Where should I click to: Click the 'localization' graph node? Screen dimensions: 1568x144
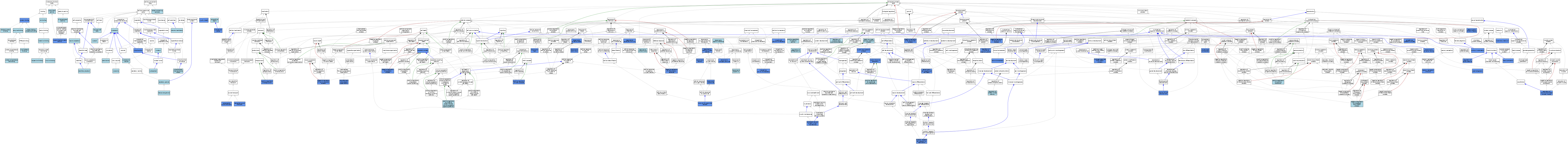(x=265, y=12)
